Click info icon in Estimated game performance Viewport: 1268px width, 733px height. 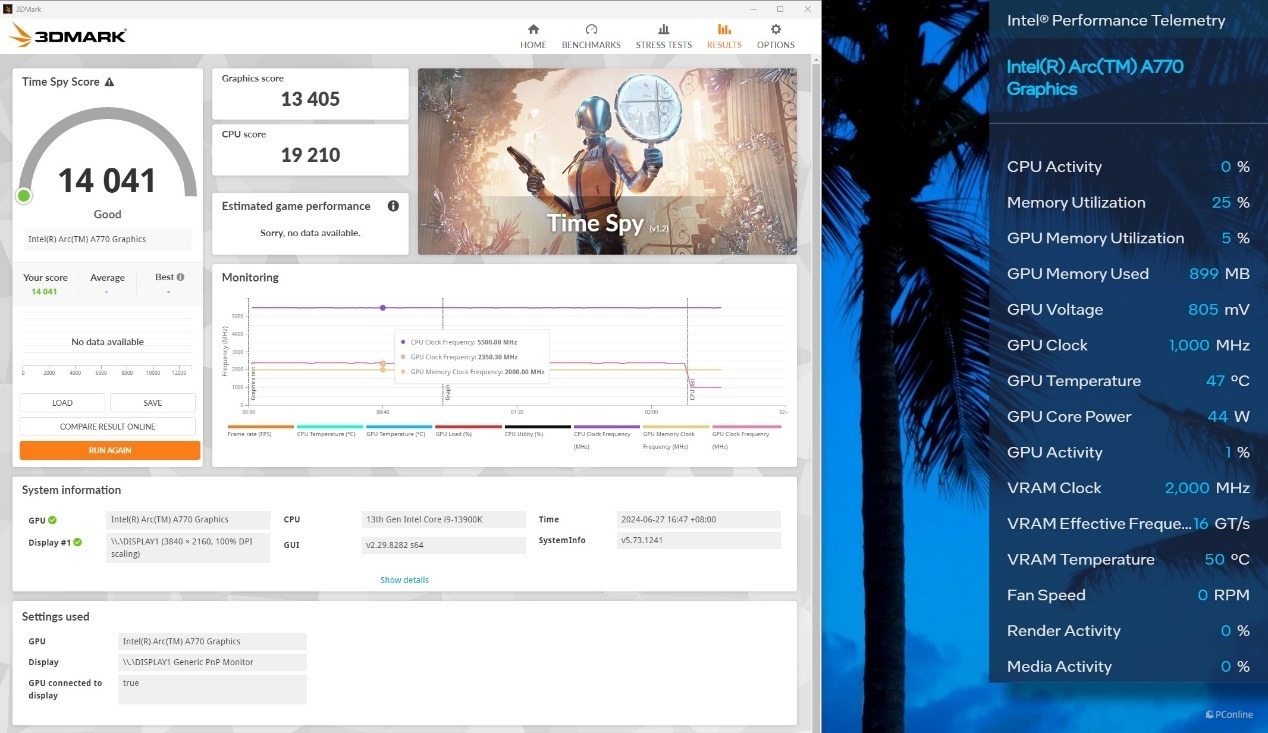(x=393, y=206)
